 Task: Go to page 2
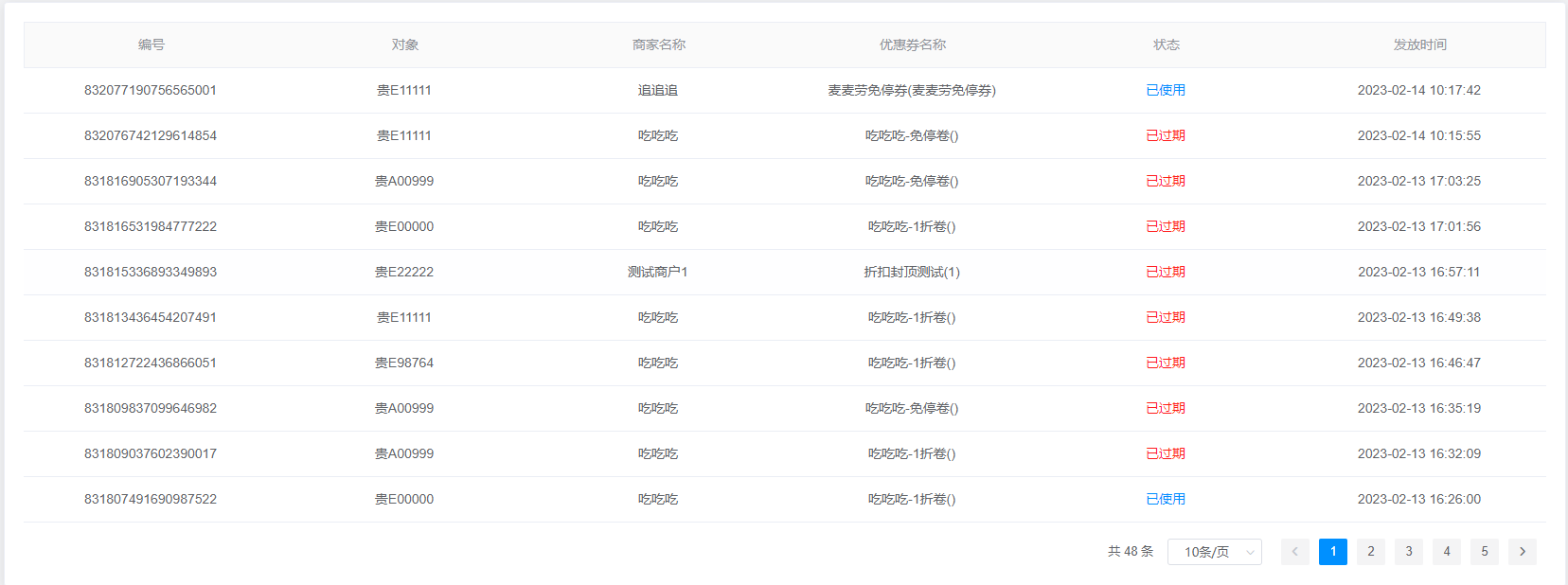pyautogui.click(x=1370, y=552)
